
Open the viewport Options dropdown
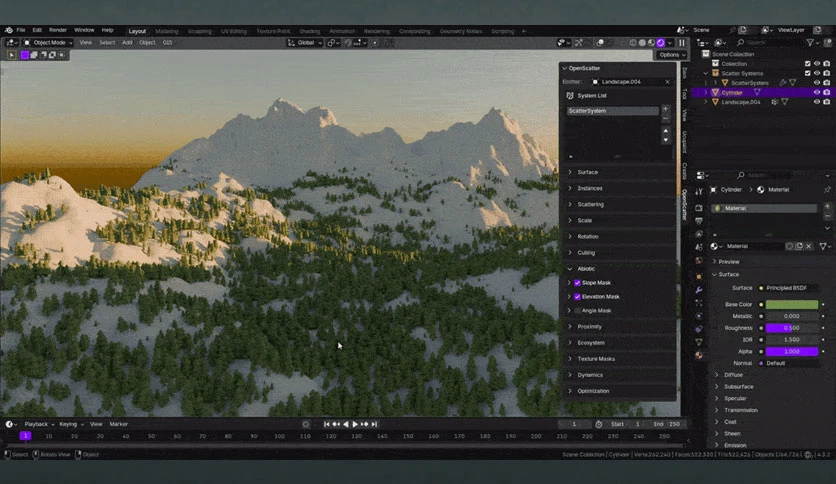[671, 55]
